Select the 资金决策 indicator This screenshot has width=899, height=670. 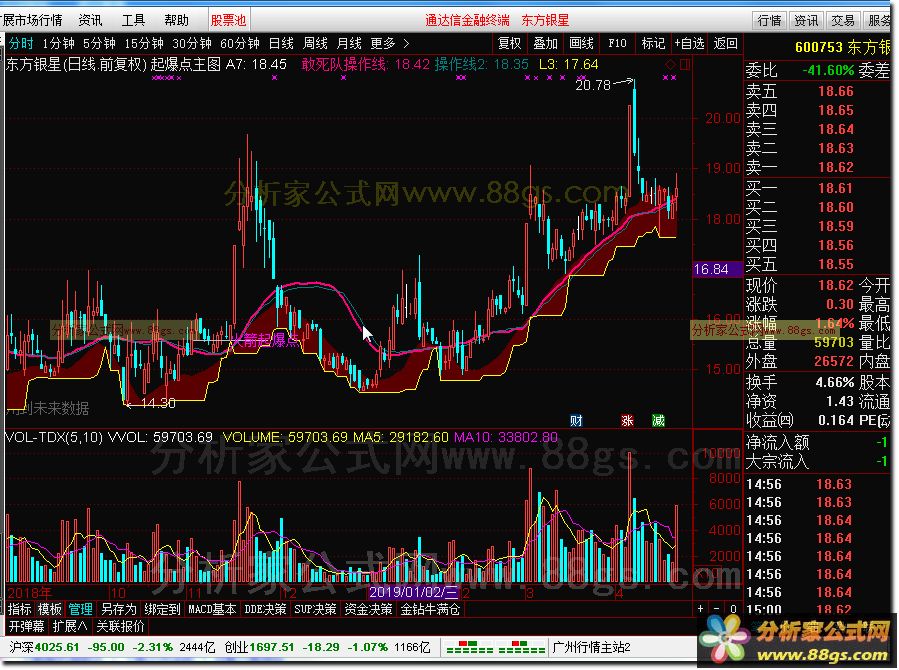click(x=369, y=609)
